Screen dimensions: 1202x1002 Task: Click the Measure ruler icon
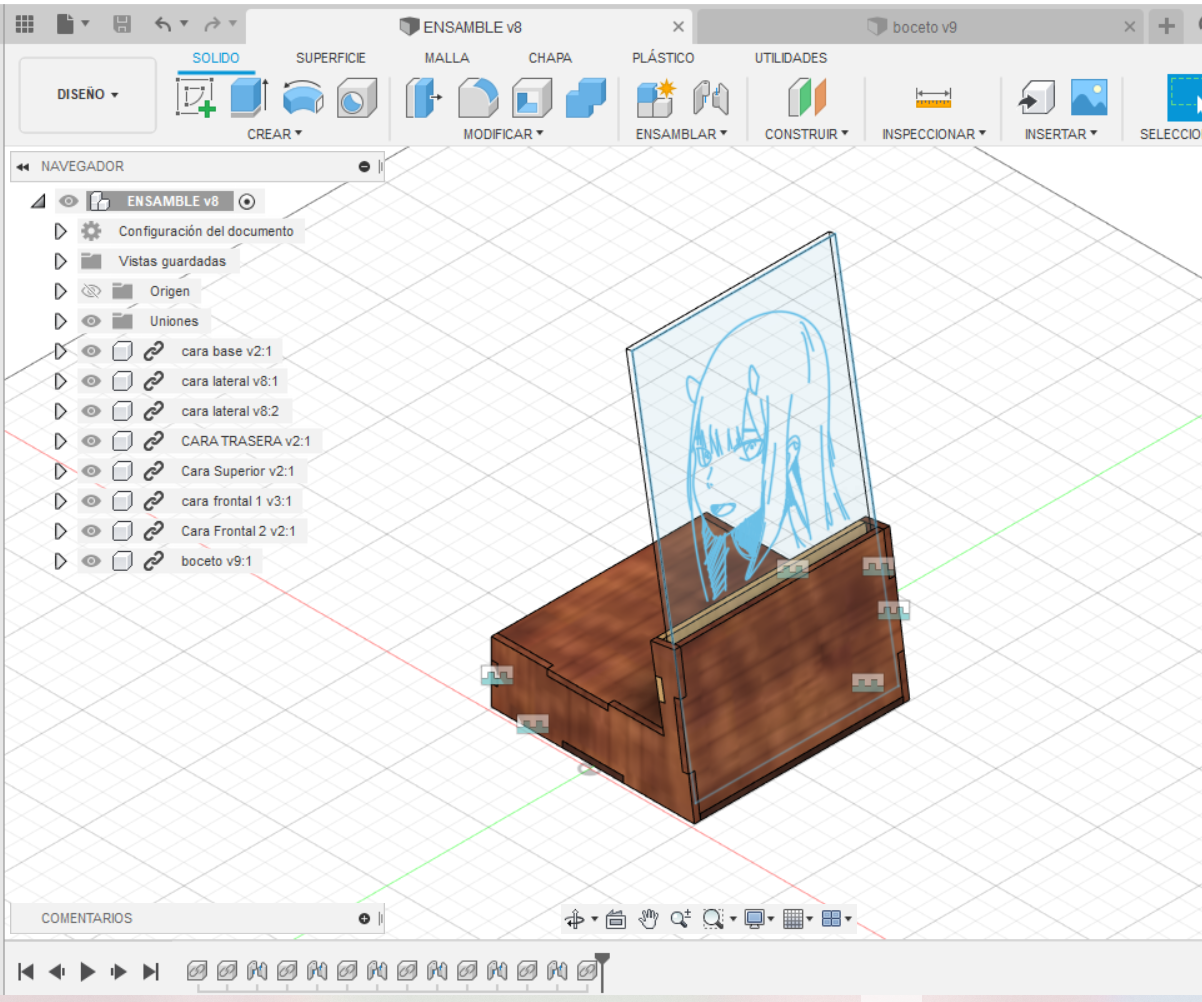pos(934,98)
